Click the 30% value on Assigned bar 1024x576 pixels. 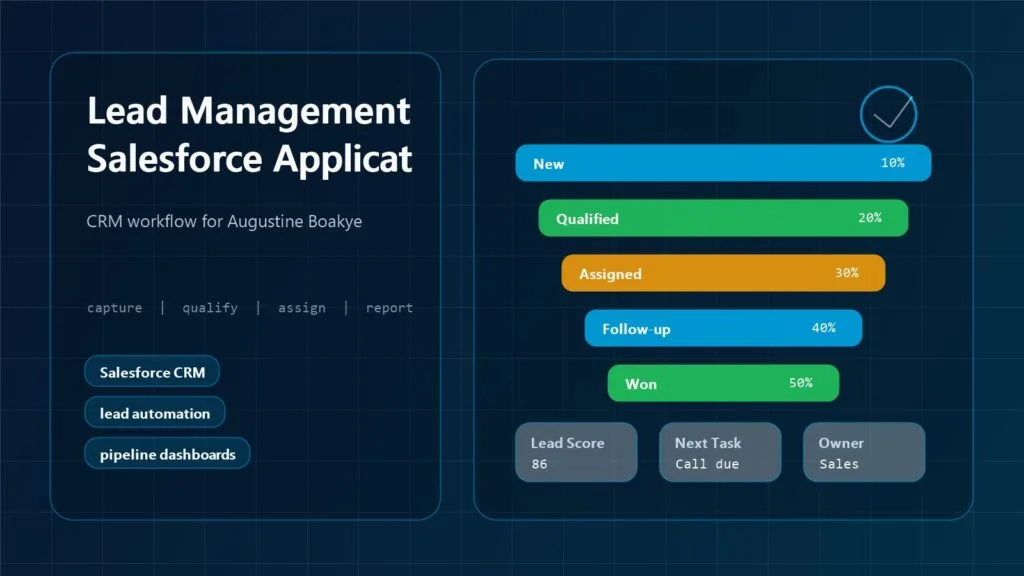tap(847, 272)
